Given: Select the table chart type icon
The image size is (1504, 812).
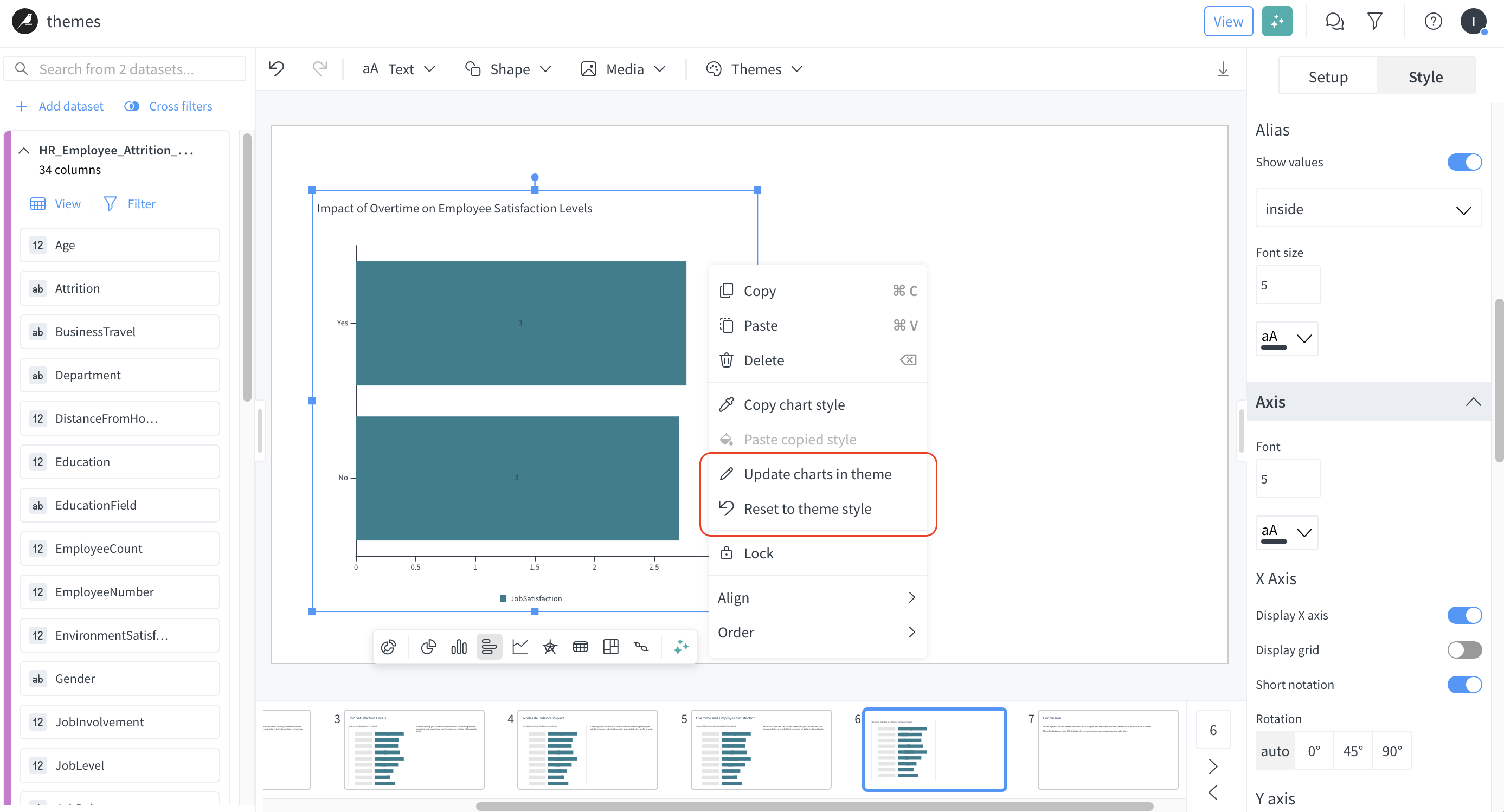Looking at the screenshot, I should coord(580,646).
